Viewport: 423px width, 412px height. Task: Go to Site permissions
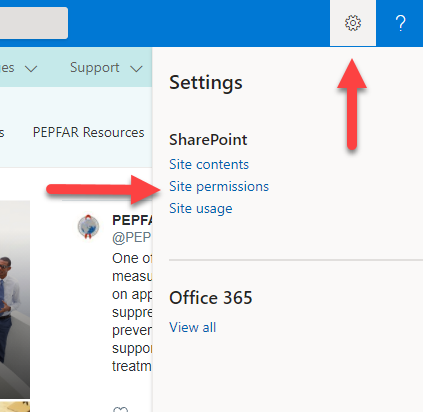[x=219, y=186]
